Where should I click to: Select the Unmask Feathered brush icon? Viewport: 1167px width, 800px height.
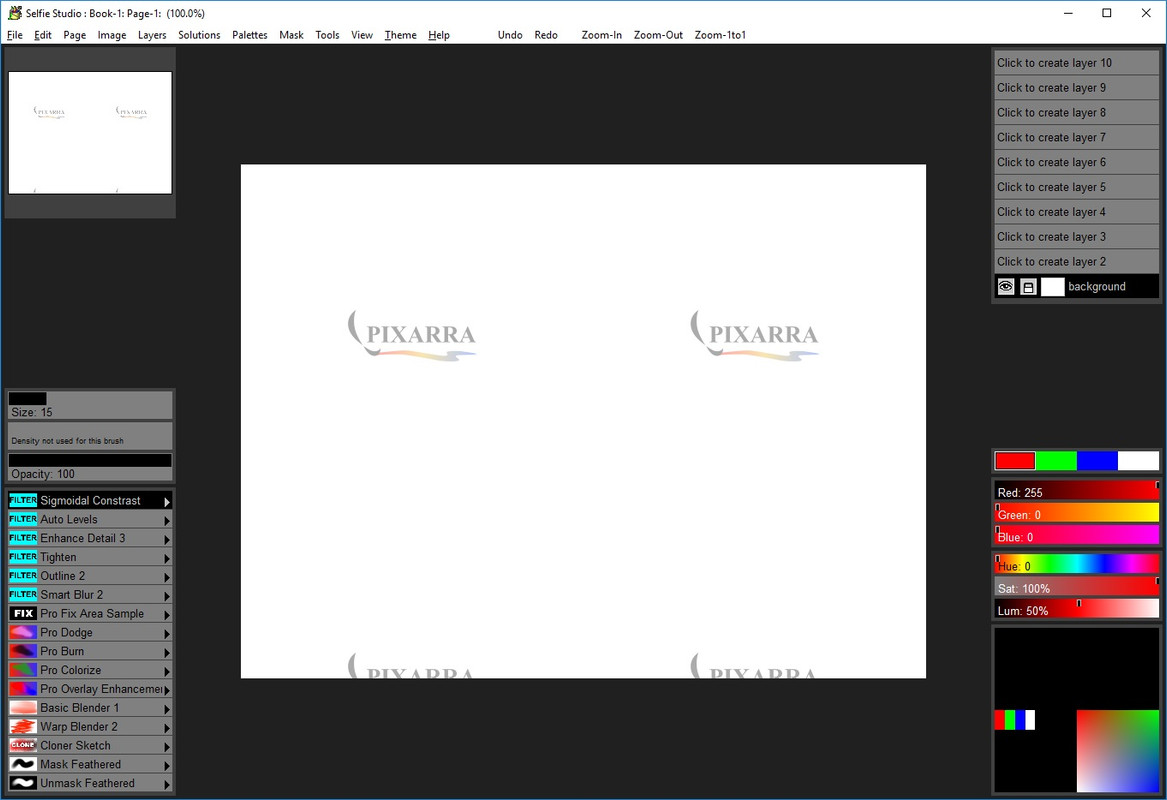click(23, 783)
